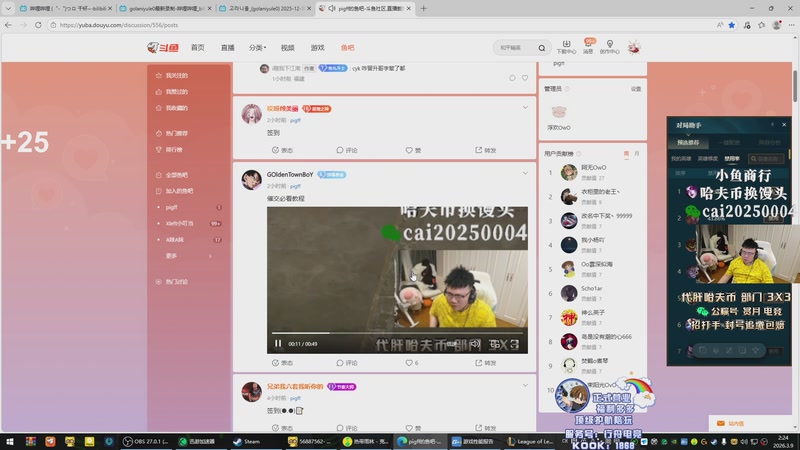
Task: Select the 预选推荐 tab in 对局助手
Action: [688, 142]
